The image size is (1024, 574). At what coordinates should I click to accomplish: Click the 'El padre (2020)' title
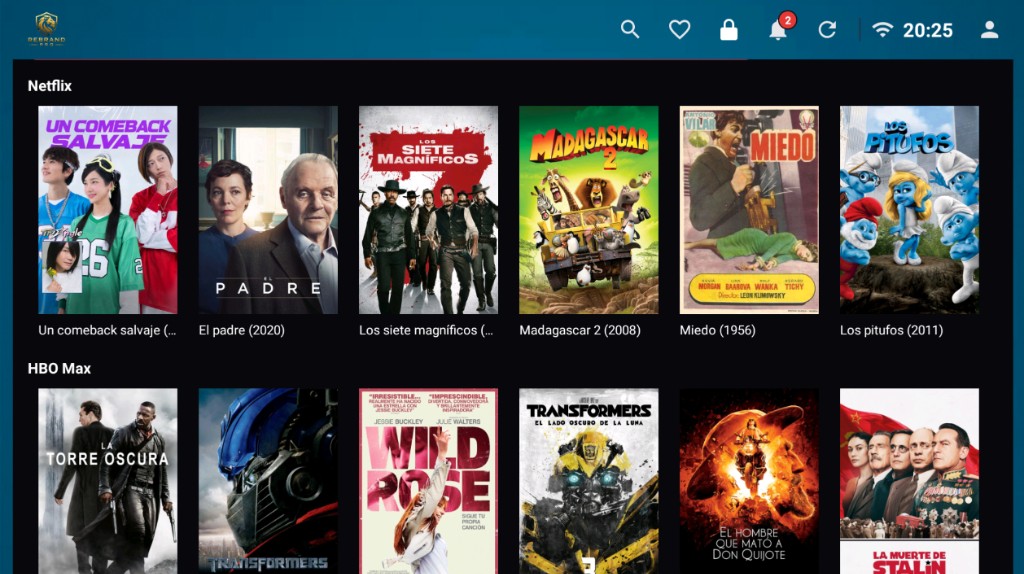point(242,330)
